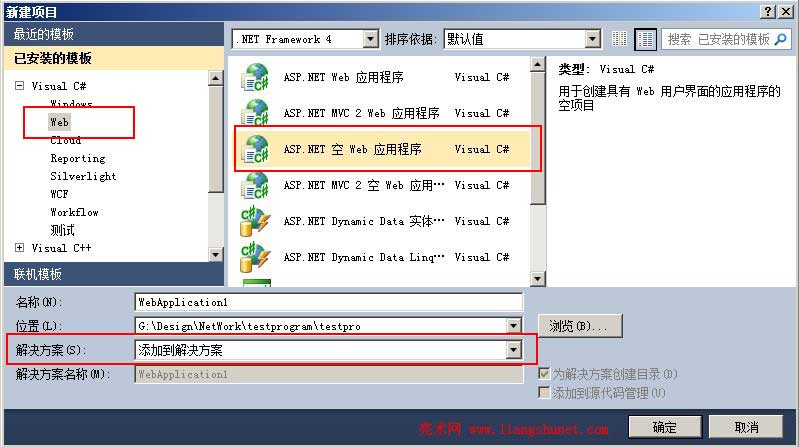Click the ASP.NET 空 Web 应用程序 icon
Image resolution: width=799 pixels, height=447 pixels.
tap(255, 149)
